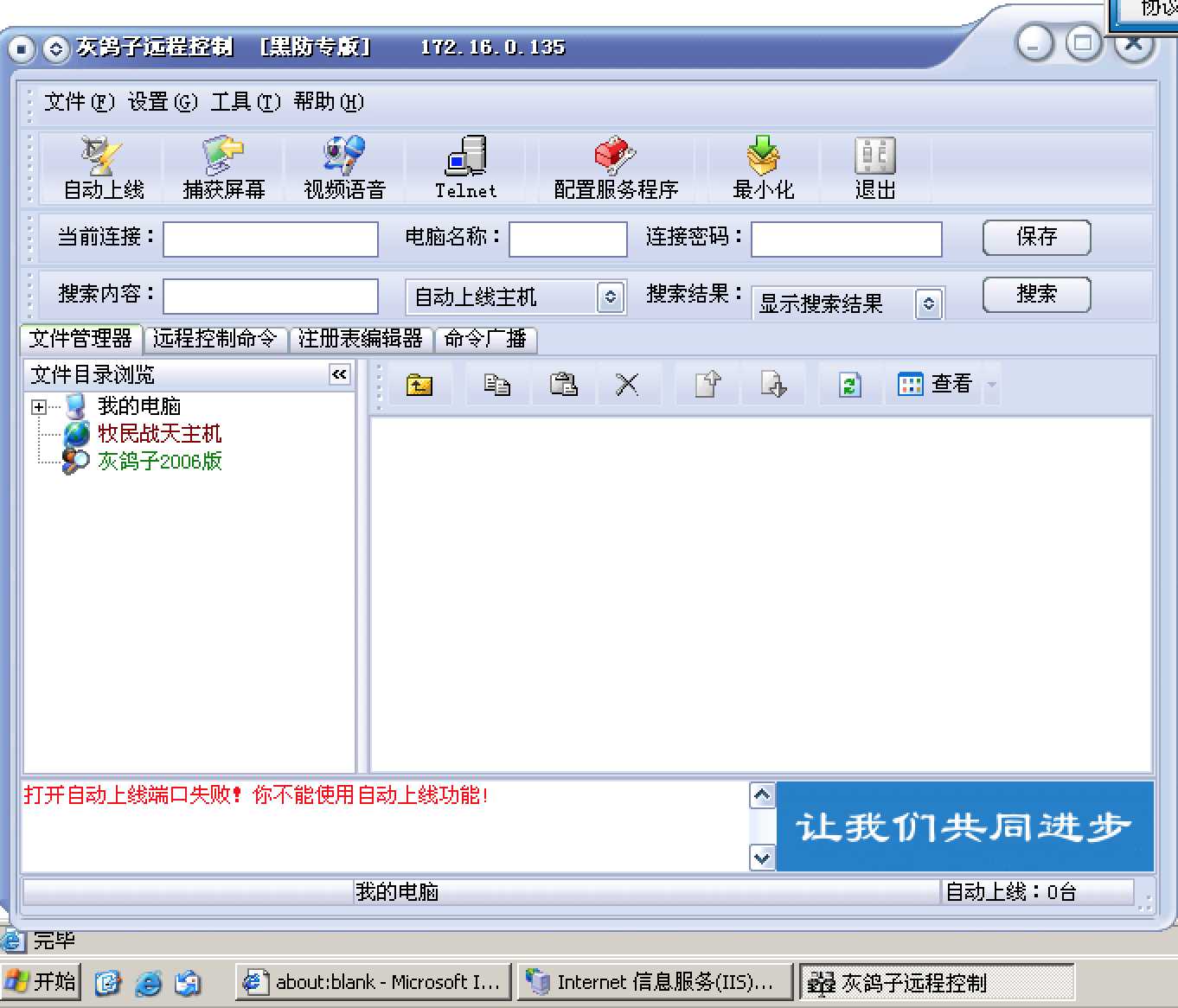Click the paste files icon
This screenshot has height=1008, width=1178.
point(564,385)
